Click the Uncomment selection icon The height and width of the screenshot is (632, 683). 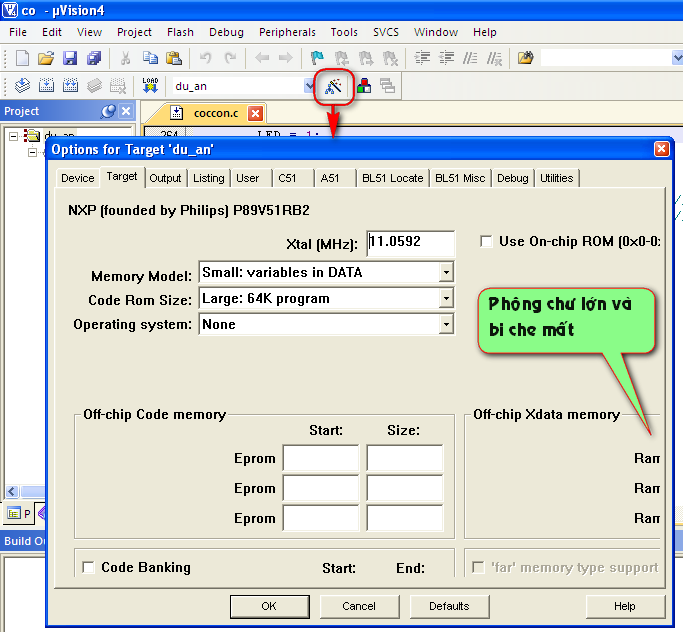[494, 57]
